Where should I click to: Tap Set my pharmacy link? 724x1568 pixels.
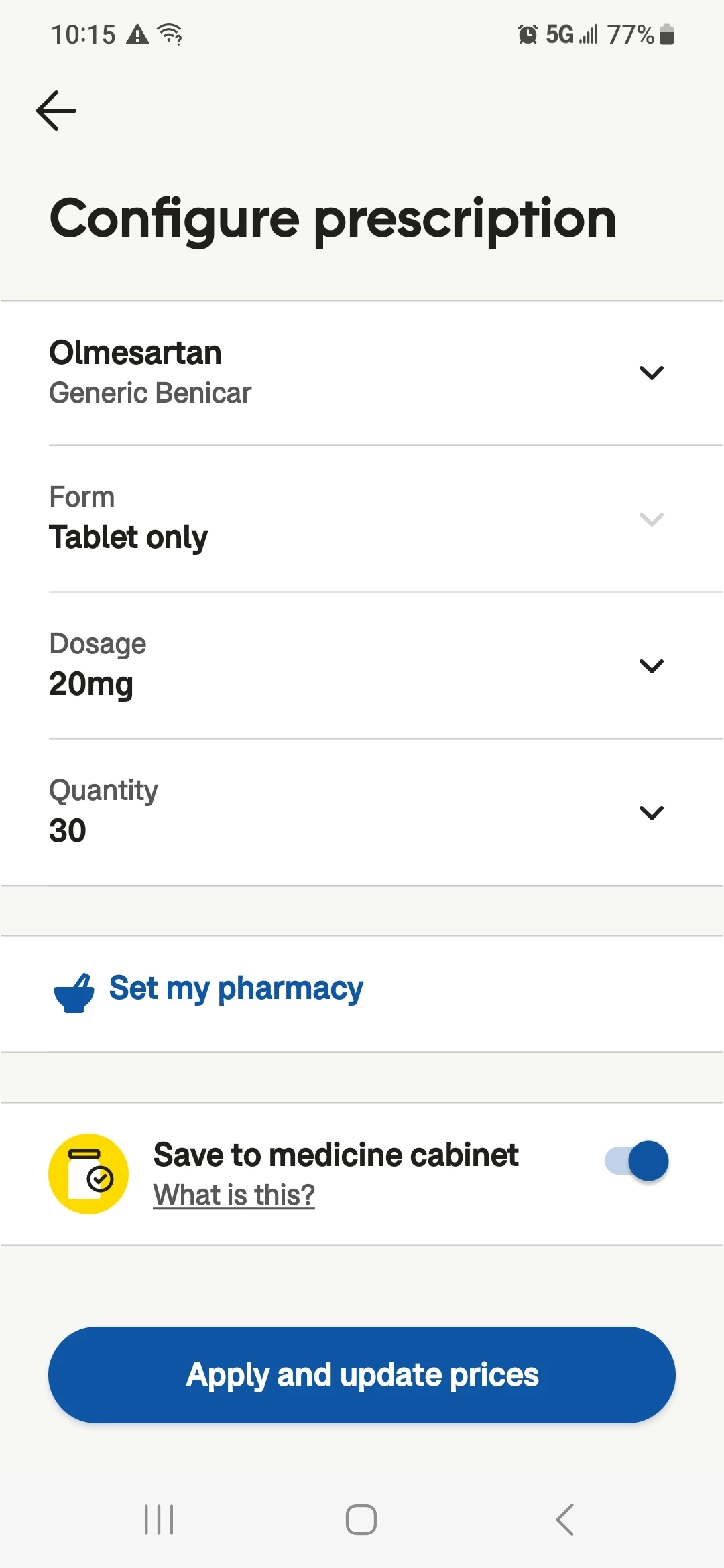click(236, 988)
